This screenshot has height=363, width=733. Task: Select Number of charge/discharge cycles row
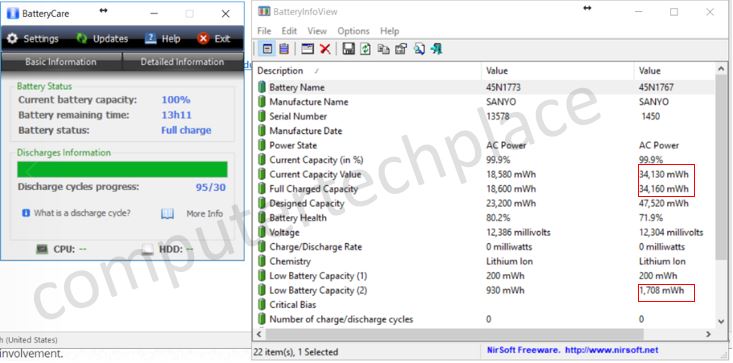coord(485,319)
